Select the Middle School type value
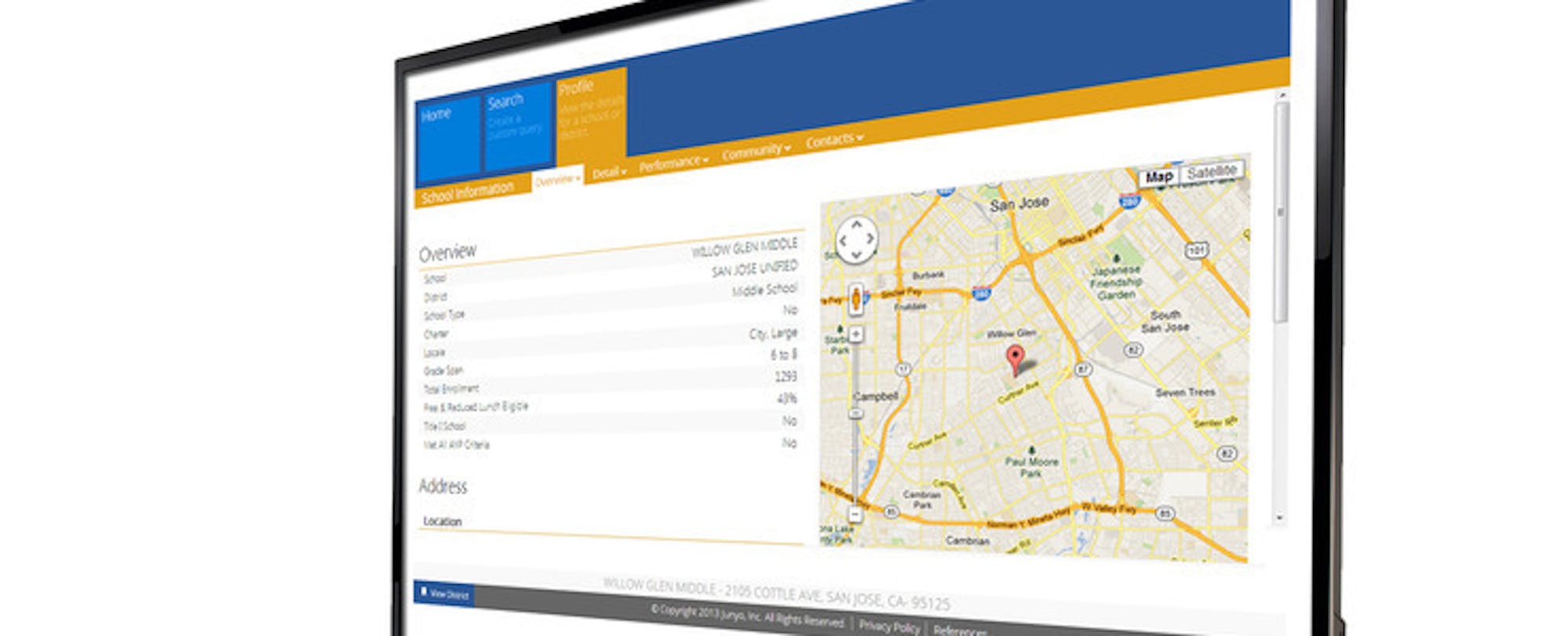 click(764, 290)
